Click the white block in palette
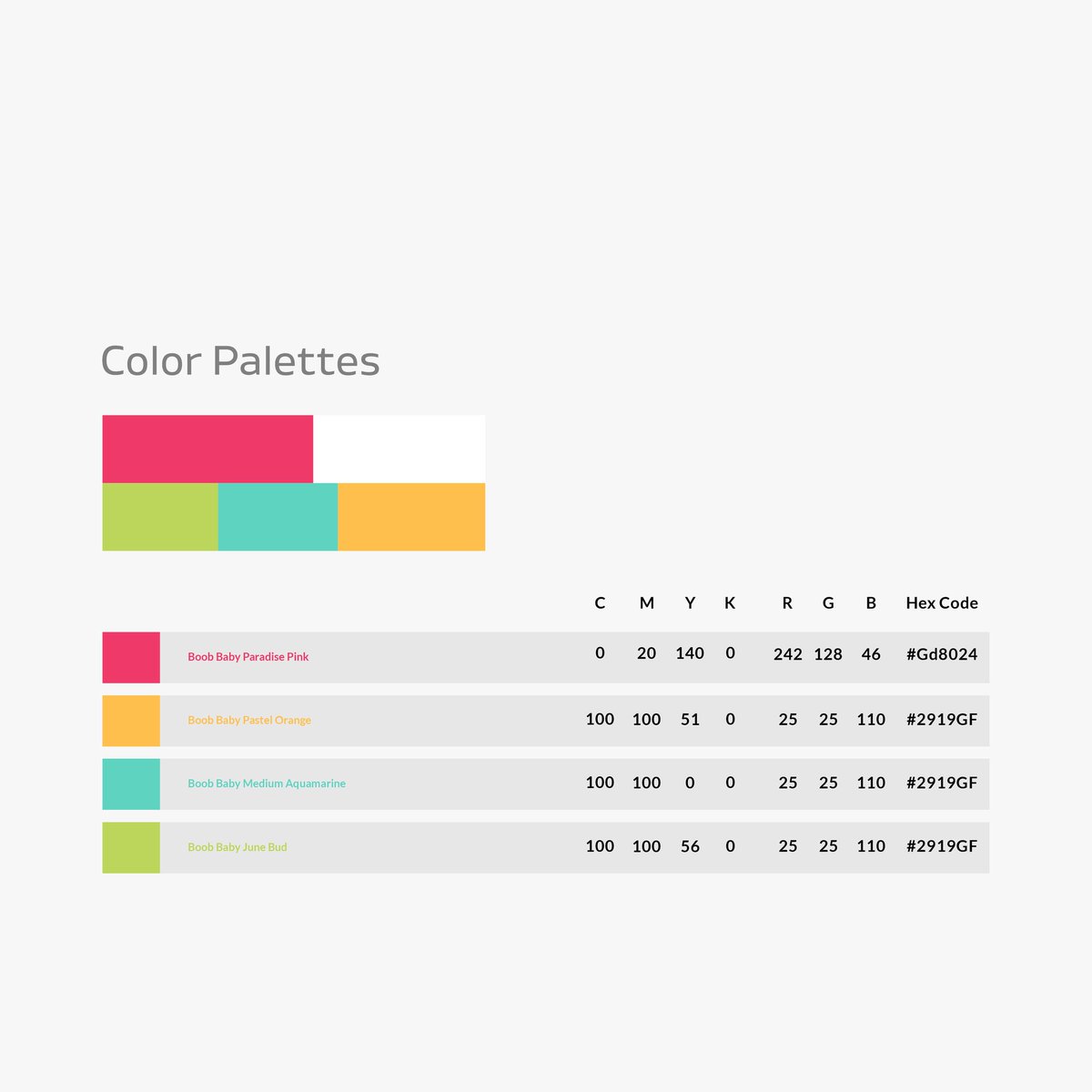Viewport: 1092px width, 1092px height. click(399, 449)
